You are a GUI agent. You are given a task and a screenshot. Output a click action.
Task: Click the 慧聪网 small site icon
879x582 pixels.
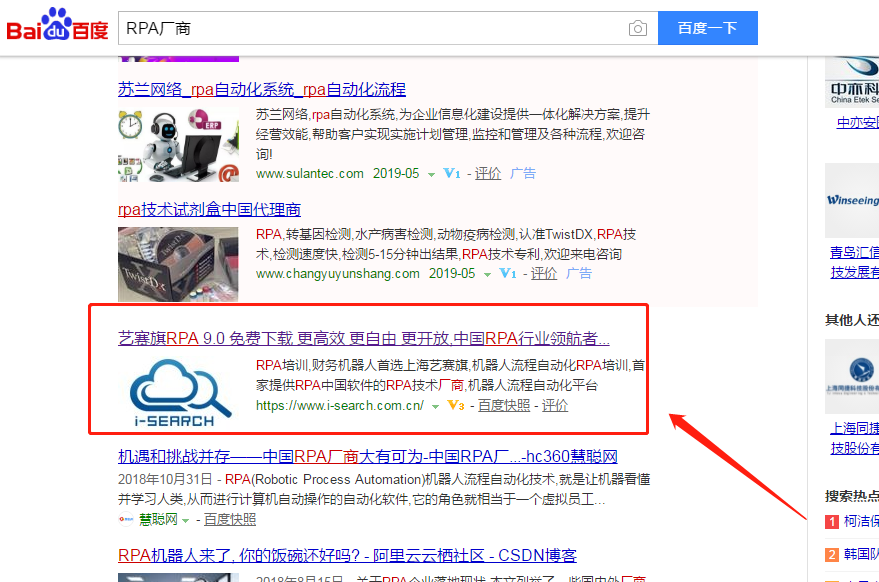[x=126, y=519]
